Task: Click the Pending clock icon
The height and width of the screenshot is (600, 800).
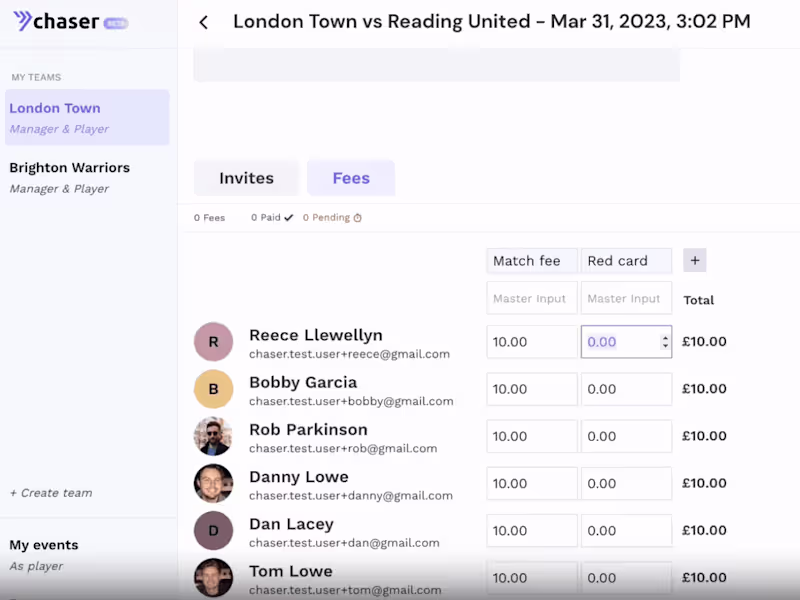Action: pyautogui.click(x=358, y=218)
